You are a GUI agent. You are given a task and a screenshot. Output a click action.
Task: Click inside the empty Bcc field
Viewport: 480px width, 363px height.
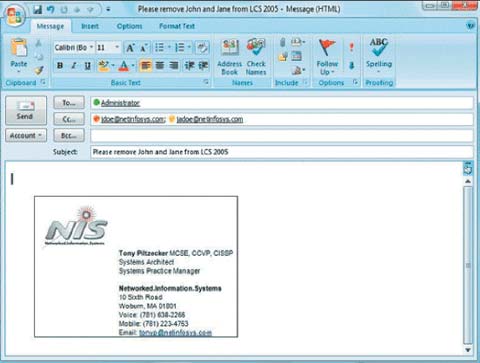coord(281,136)
